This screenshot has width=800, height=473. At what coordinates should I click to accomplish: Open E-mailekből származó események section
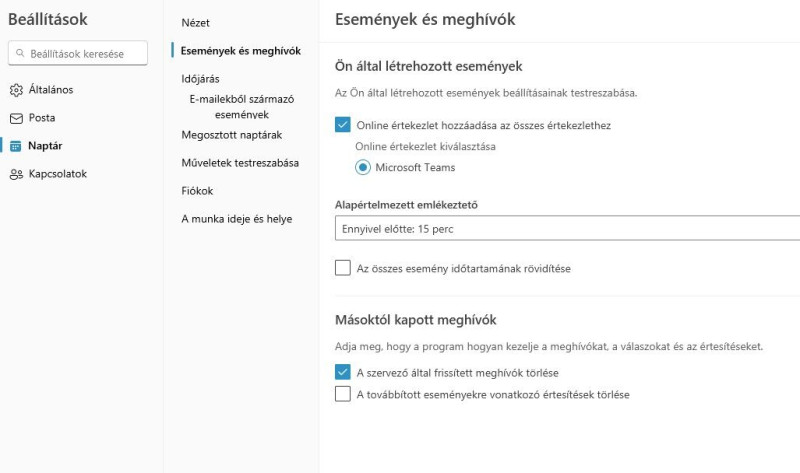[242, 107]
